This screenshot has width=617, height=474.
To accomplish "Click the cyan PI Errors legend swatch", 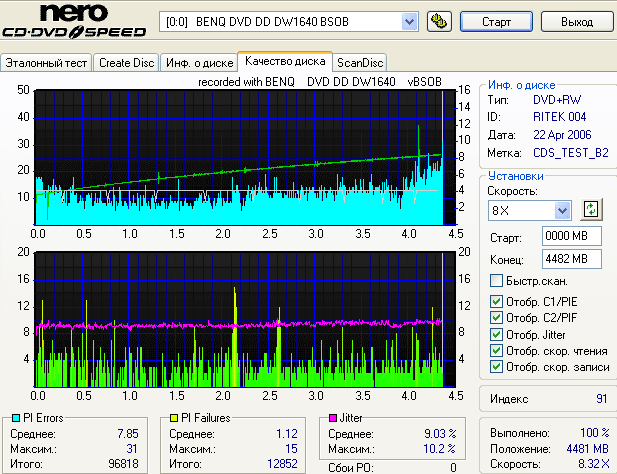I will click(x=16, y=418).
